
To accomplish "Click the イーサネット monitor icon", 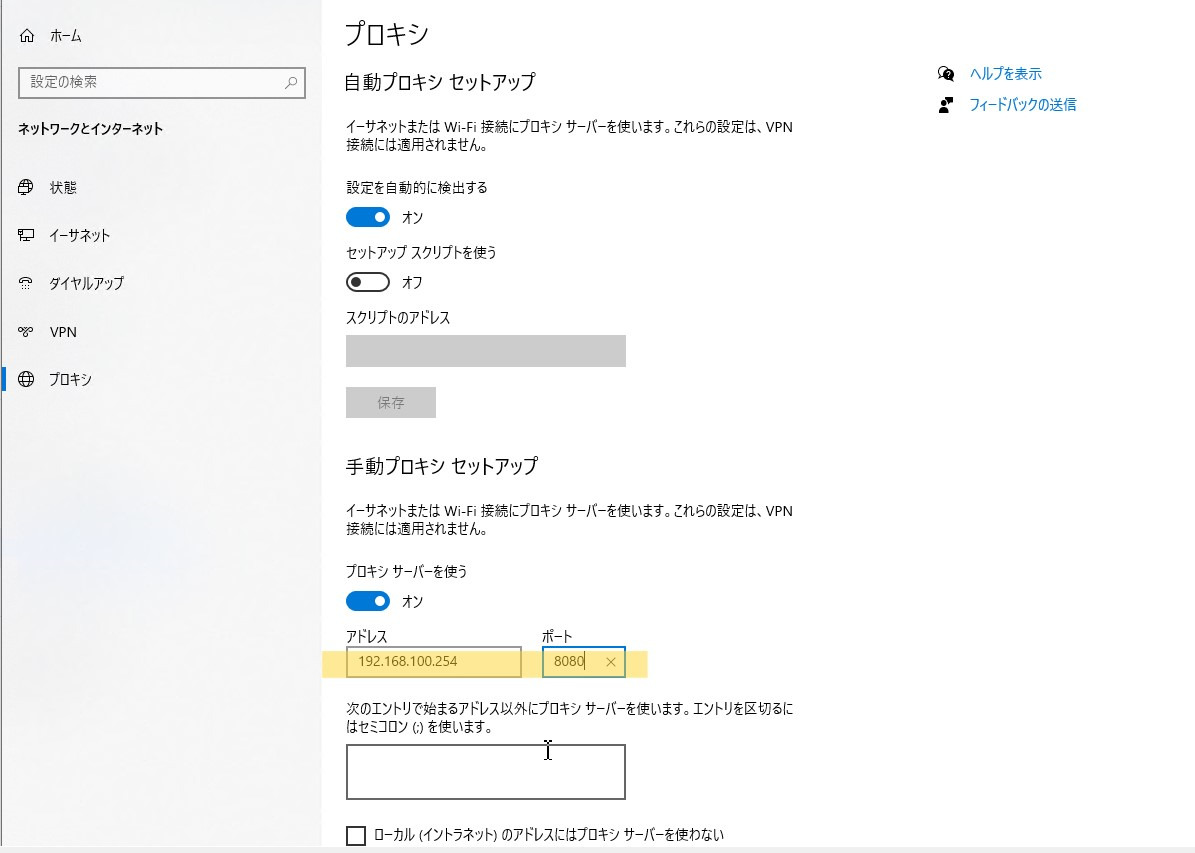I will click(x=26, y=236).
